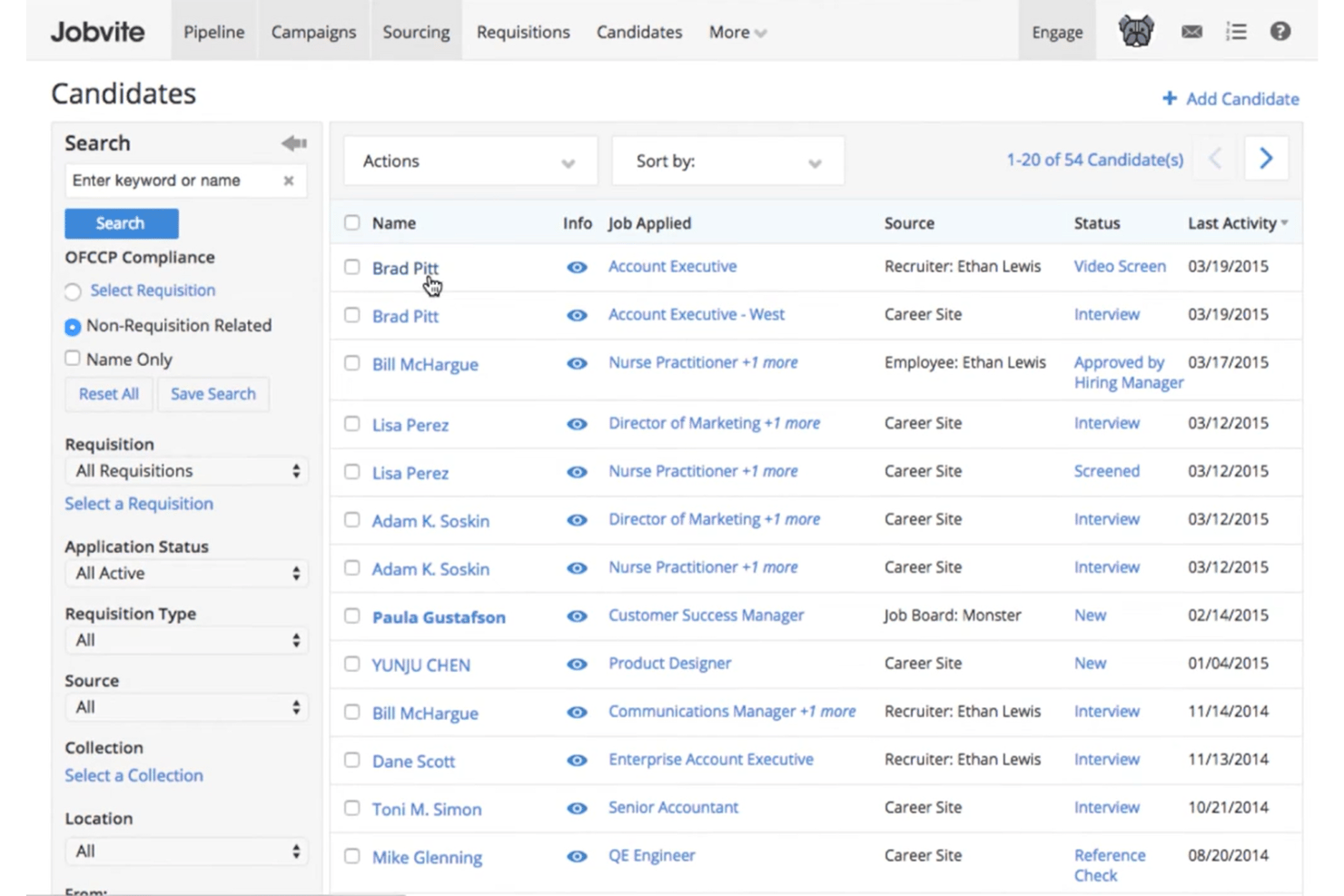Open the Requisitions tab
This screenshot has height=896, width=1344.
click(x=523, y=32)
